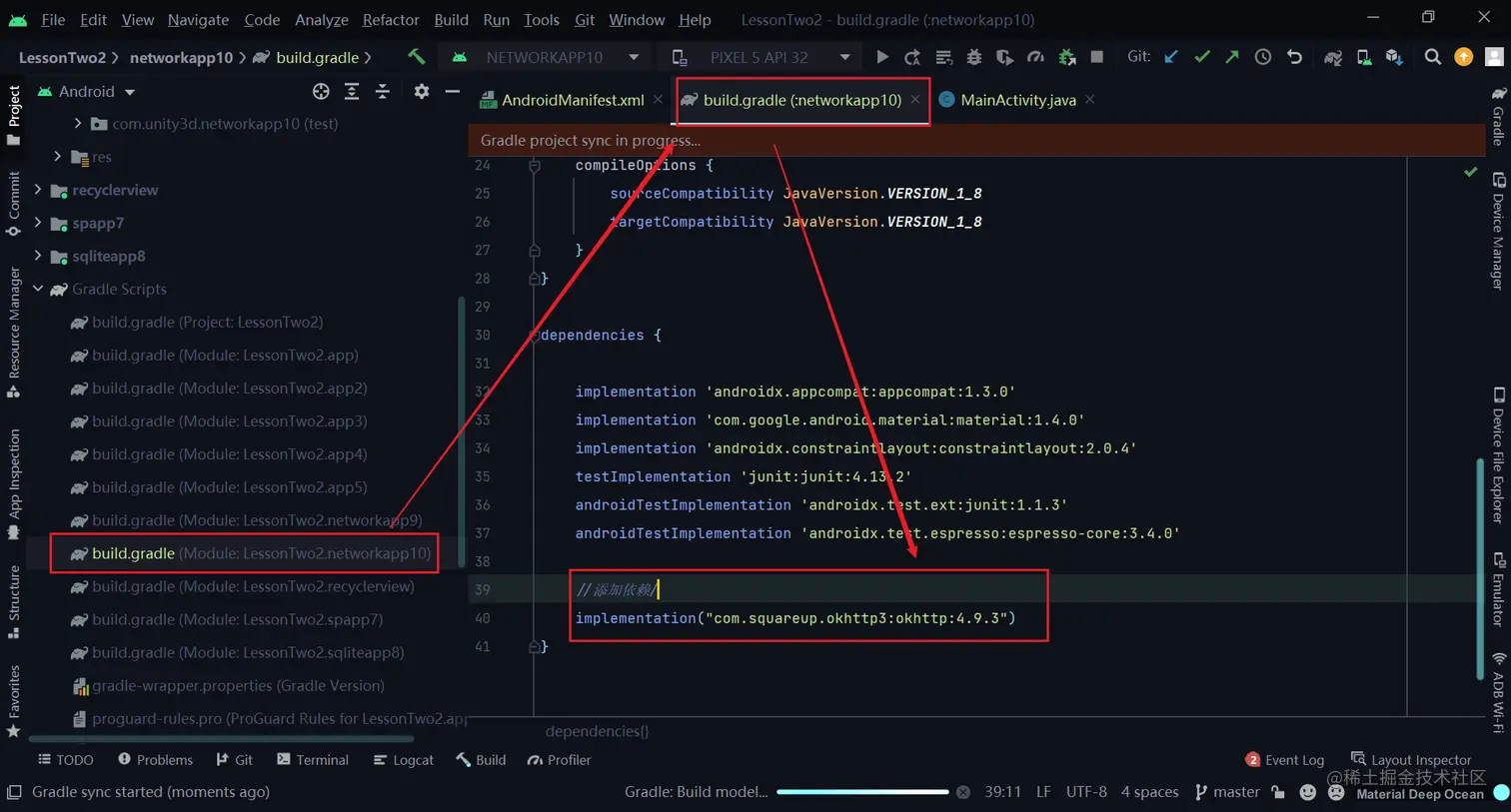Toggle the tool window bars icon at bottom-left
Screen dimensions: 1511x812
(x=13, y=792)
